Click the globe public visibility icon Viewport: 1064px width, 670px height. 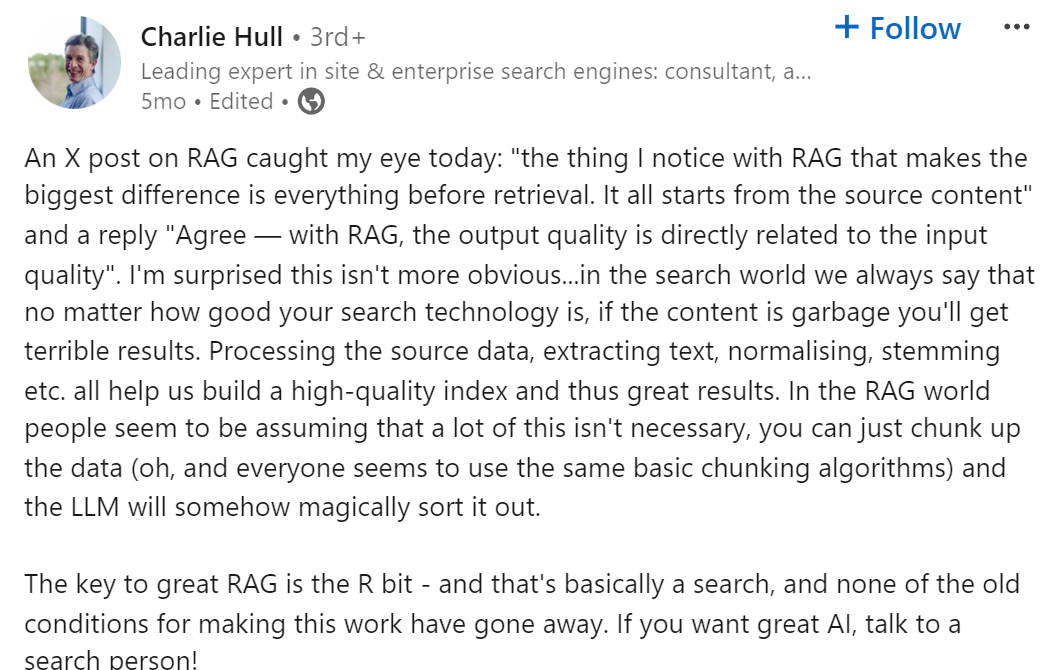311,101
